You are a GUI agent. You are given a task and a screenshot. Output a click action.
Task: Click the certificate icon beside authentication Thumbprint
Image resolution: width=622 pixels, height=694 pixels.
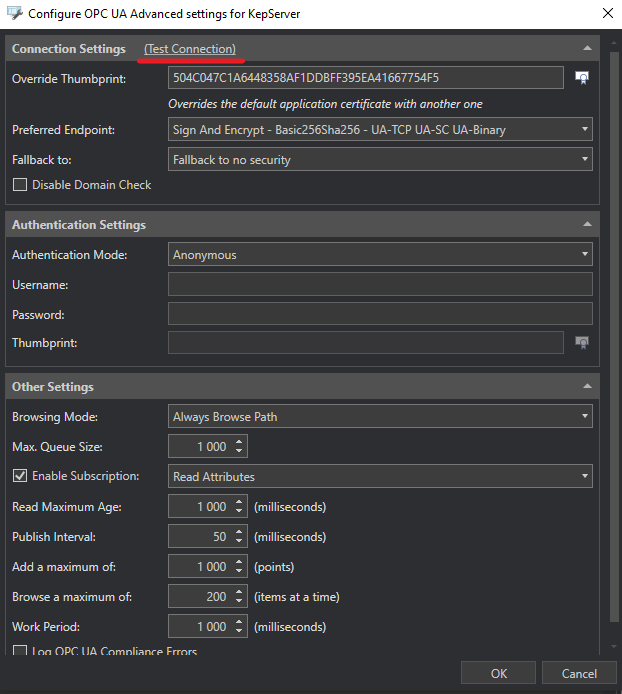coord(582,343)
